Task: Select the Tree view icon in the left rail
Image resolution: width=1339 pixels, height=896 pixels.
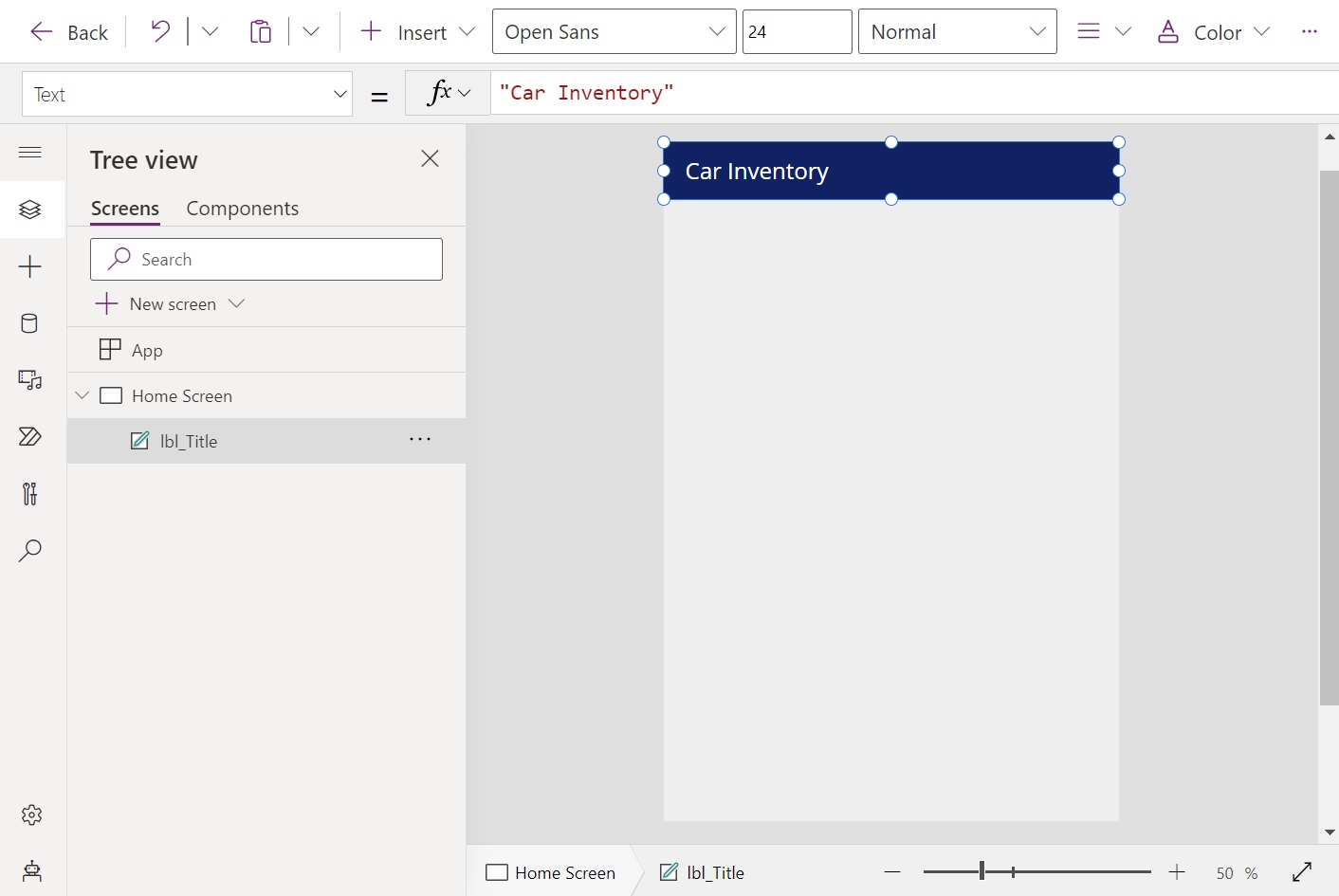Action: (31, 210)
